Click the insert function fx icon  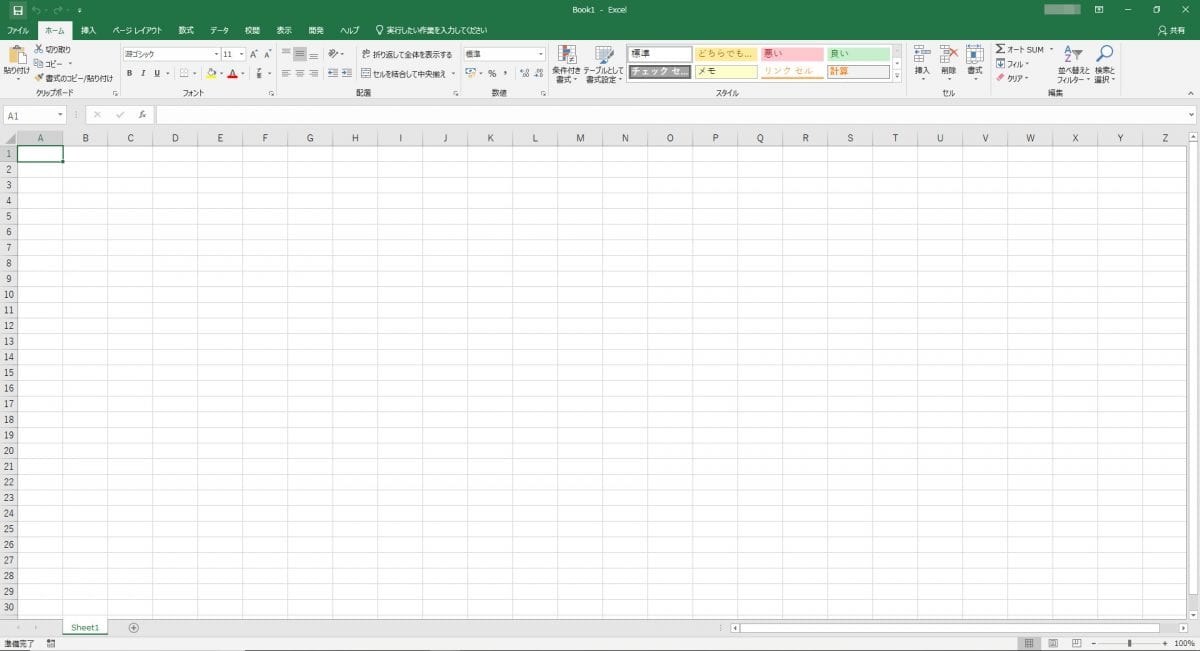click(142, 115)
